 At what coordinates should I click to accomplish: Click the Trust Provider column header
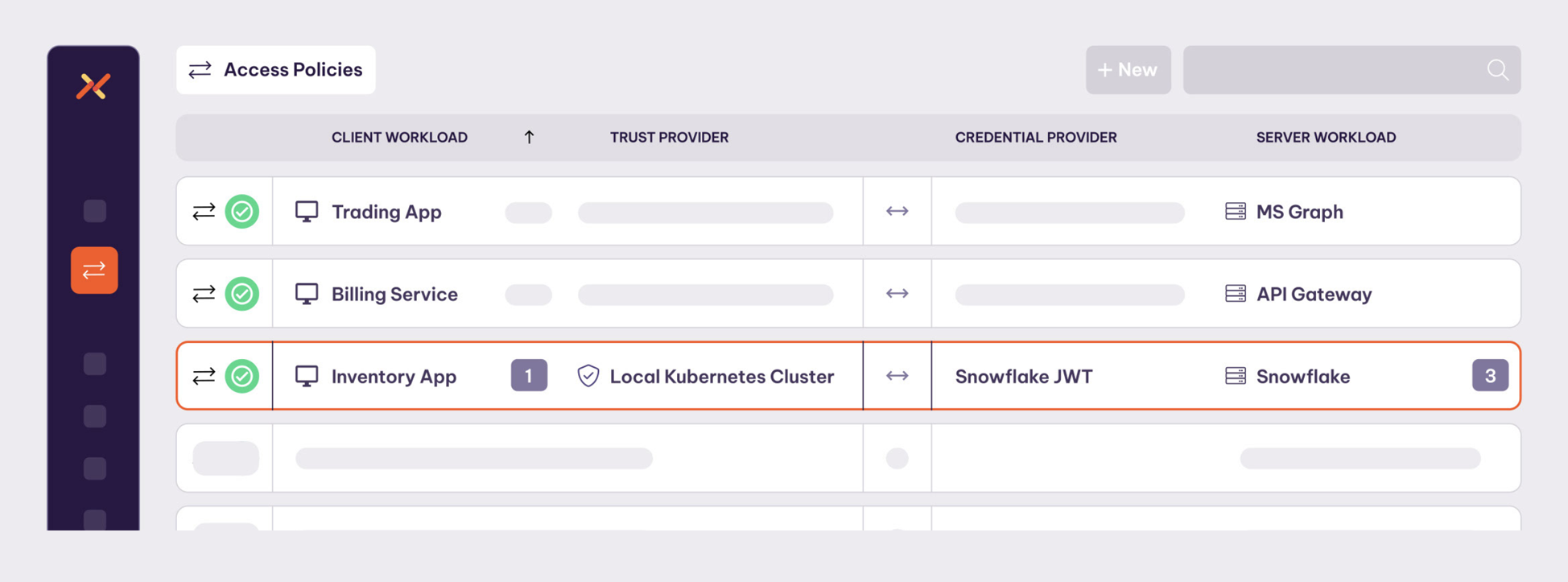click(x=669, y=138)
